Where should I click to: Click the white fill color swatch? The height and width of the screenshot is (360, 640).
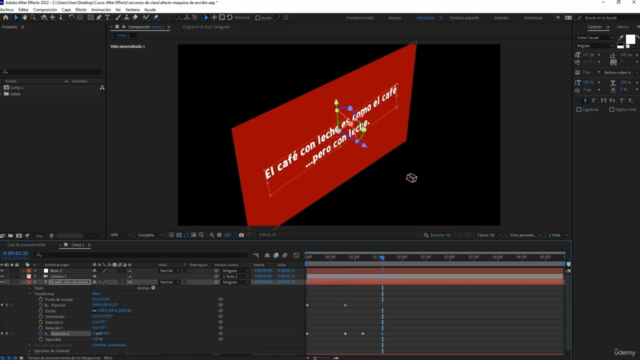[x=631, y=39]
